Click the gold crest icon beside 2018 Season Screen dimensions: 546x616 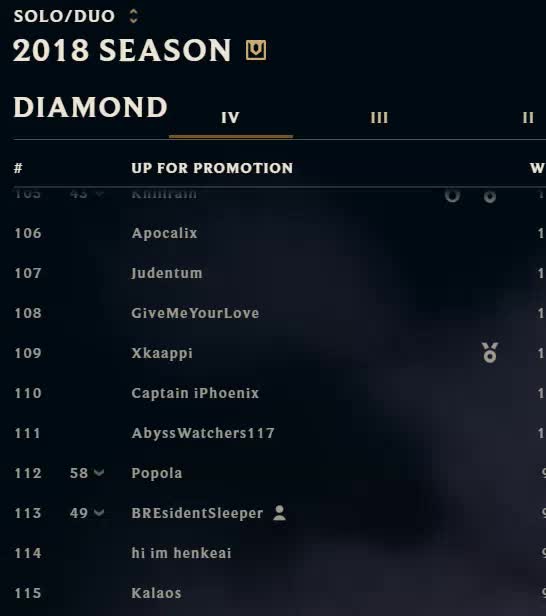coord(256,50)
